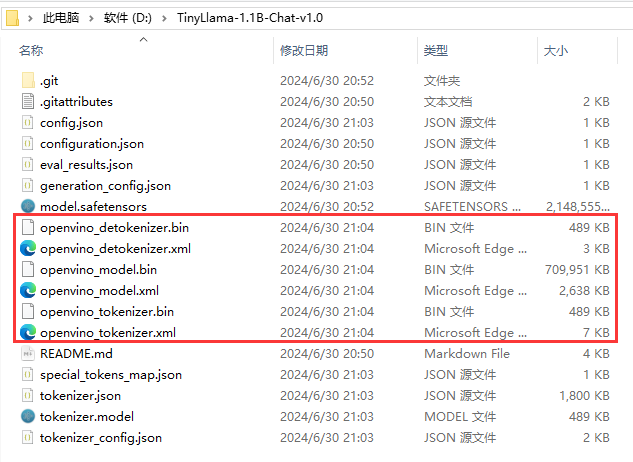
Task: Click the 1,800 KB size of tokenizer.json
Action: pyautogui.click(x=584, y=396)
